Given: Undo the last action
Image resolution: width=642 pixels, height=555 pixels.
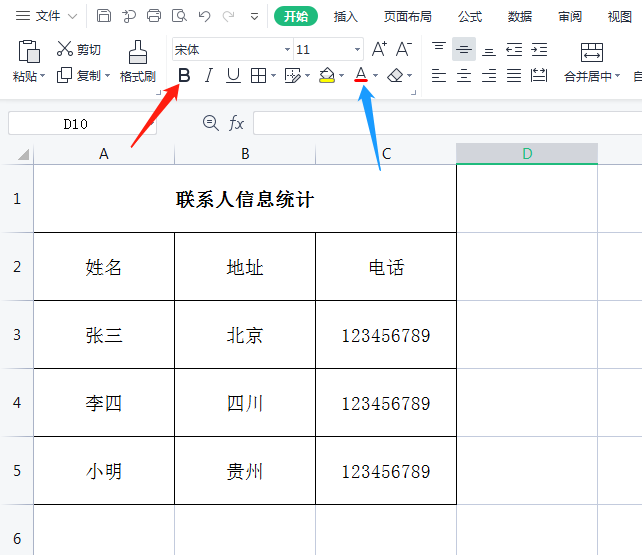Looking at the screenshot, I should tap(204, 16).
